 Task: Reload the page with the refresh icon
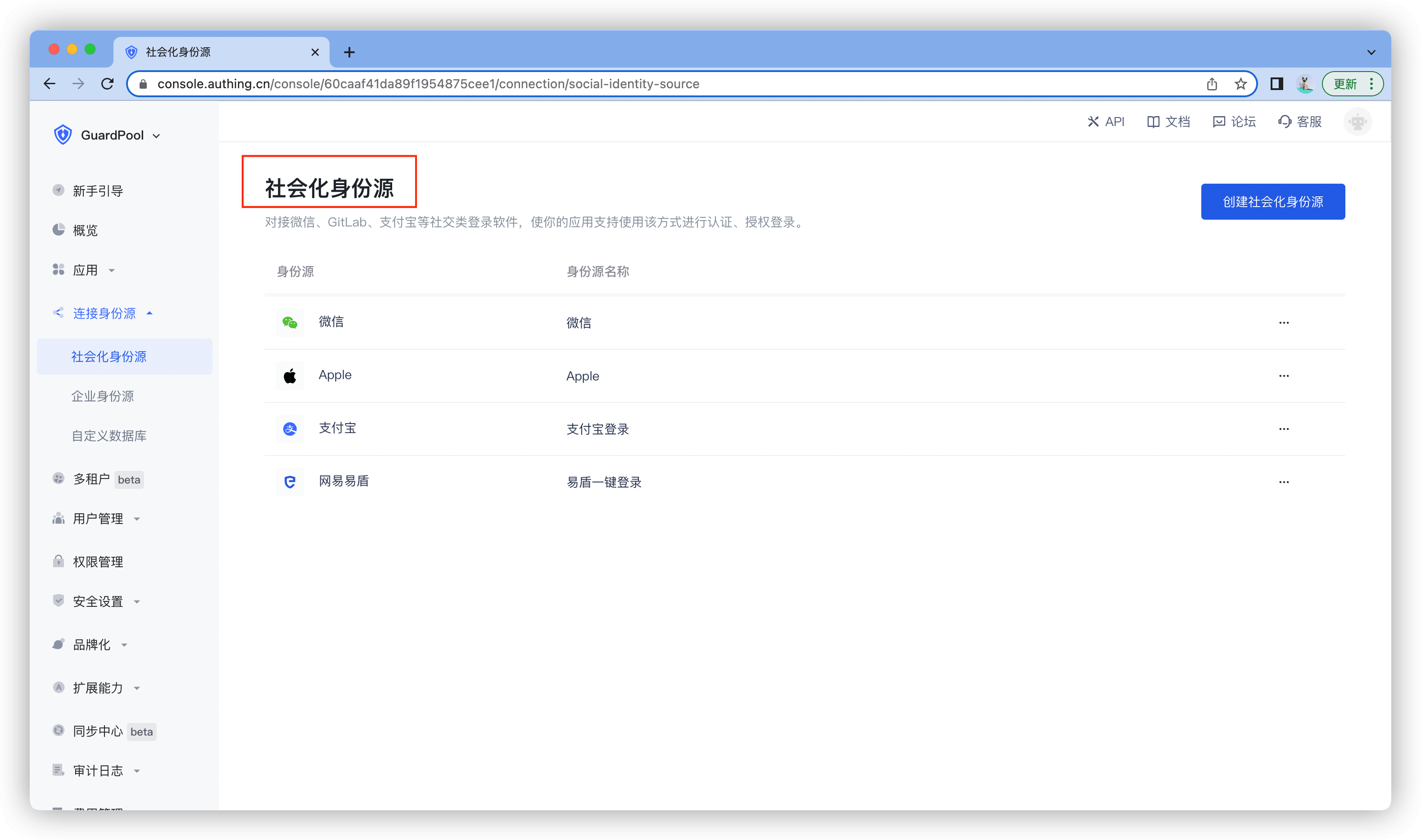107,84
